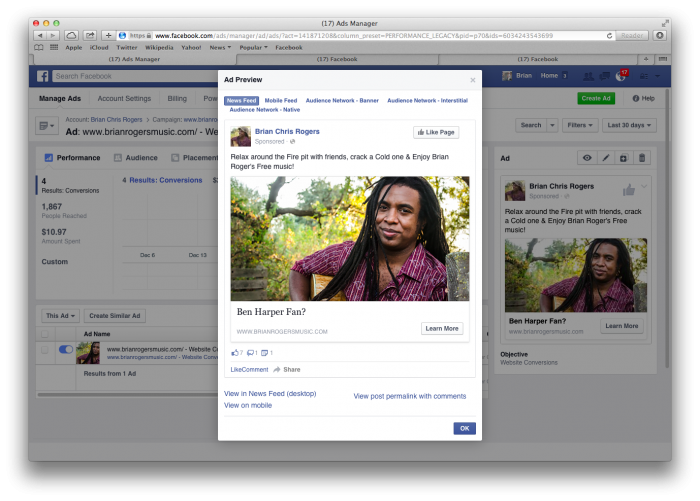This screenshot has width=700, height=501.
Task: Select Audience Network - Interstitial preview tab
Action: (x=427, y=100)
